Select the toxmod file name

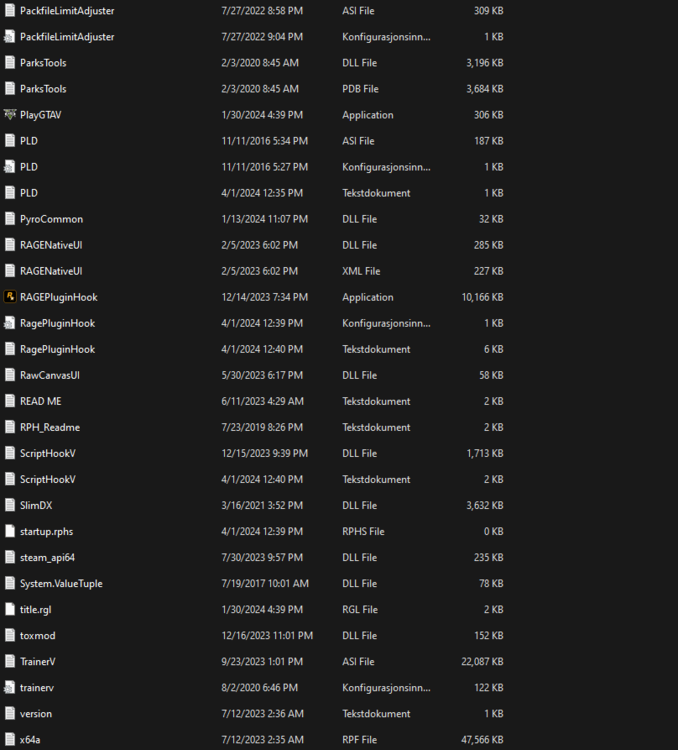click(x=38, y=636)
